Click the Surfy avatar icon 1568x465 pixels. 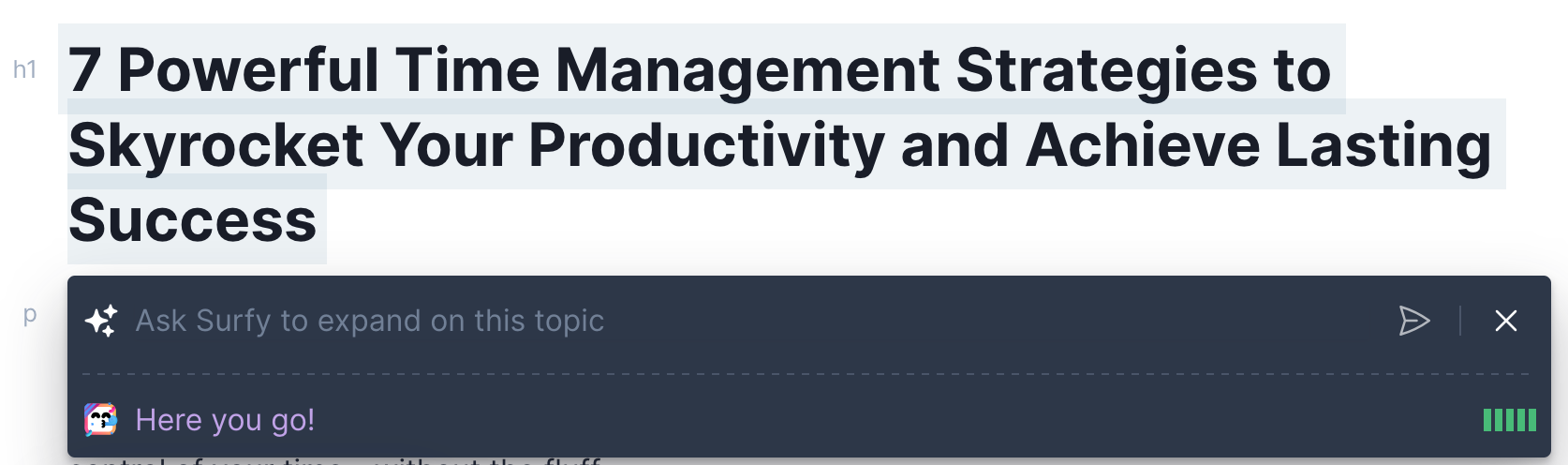(101, 420)
